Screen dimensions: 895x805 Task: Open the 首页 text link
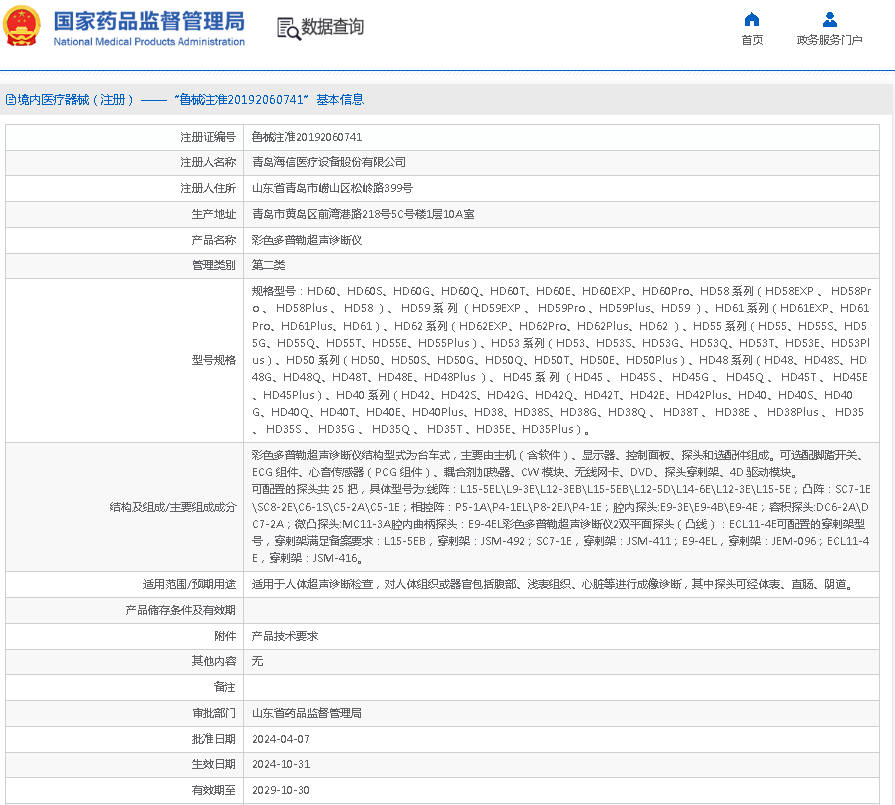tap(752, 41)
